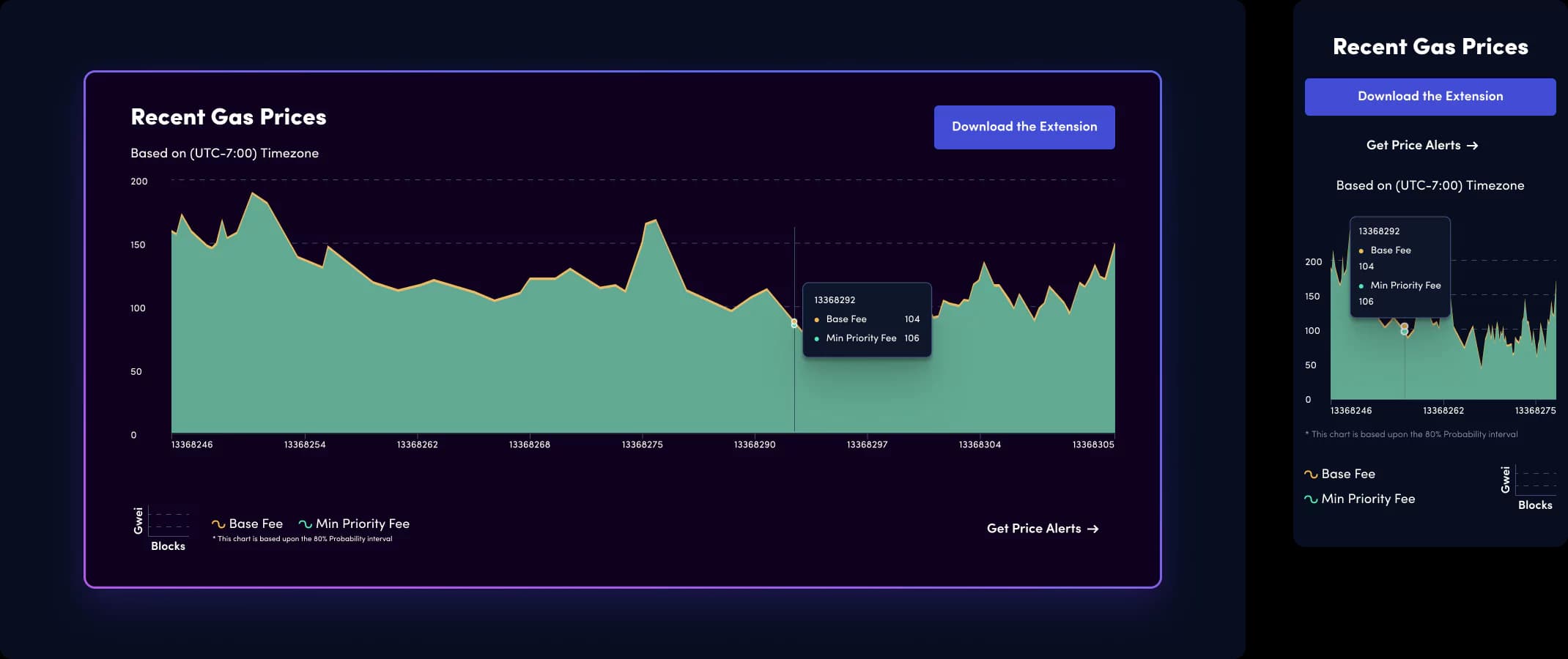Click Min Priority Fee wave icon in desktop legend
This screenshot has height=659, width=1568.
pyautogui.click(x=306, y=524)
